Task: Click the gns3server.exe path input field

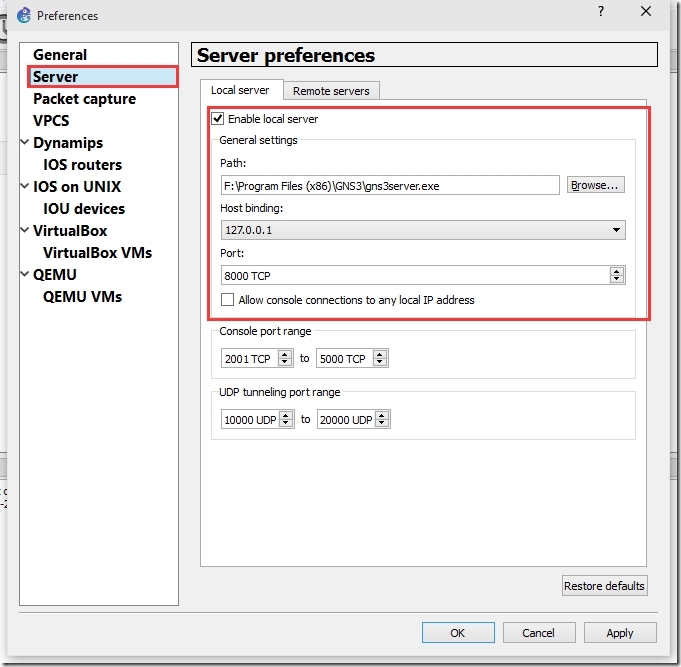Action: click(390, 185)
